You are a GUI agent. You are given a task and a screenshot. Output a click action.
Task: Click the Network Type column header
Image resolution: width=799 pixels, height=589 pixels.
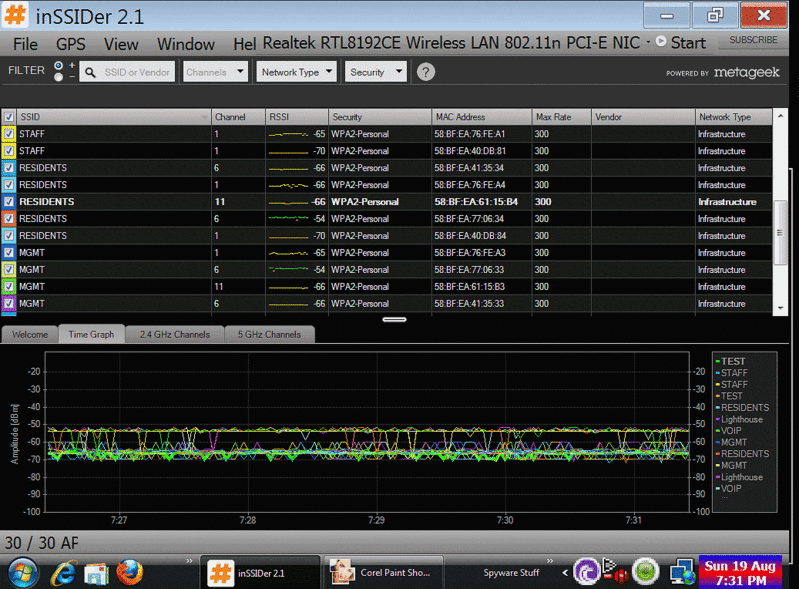[x=733, y=117]
